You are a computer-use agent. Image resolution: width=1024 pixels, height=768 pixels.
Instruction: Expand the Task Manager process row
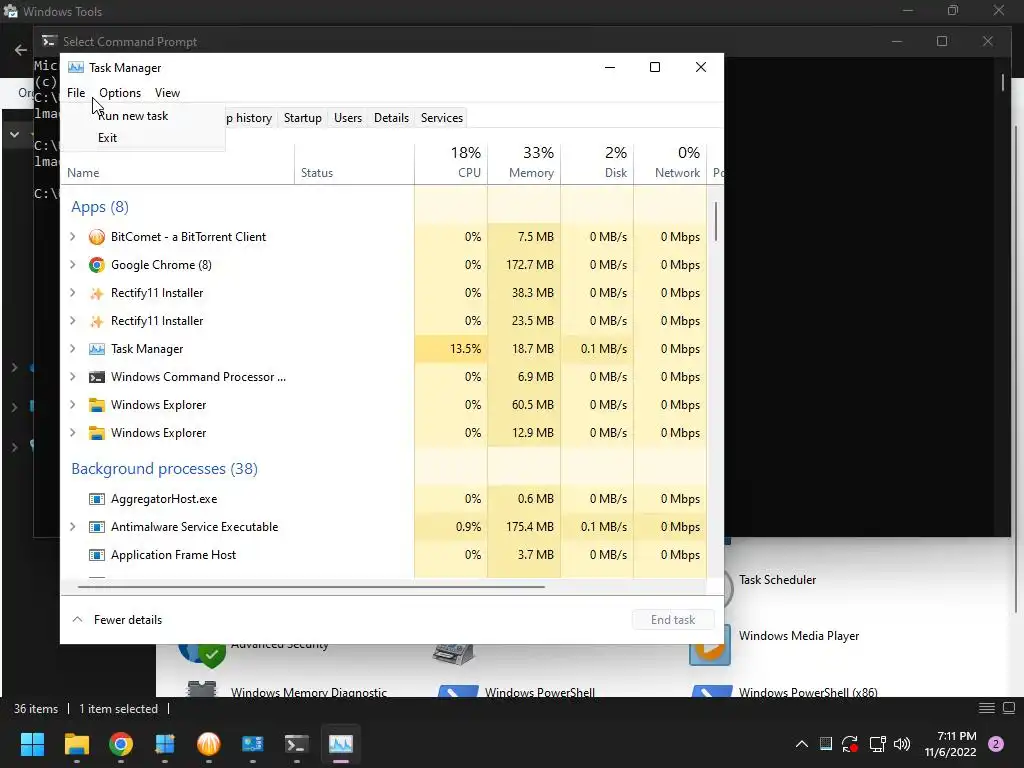click(72, 349)
